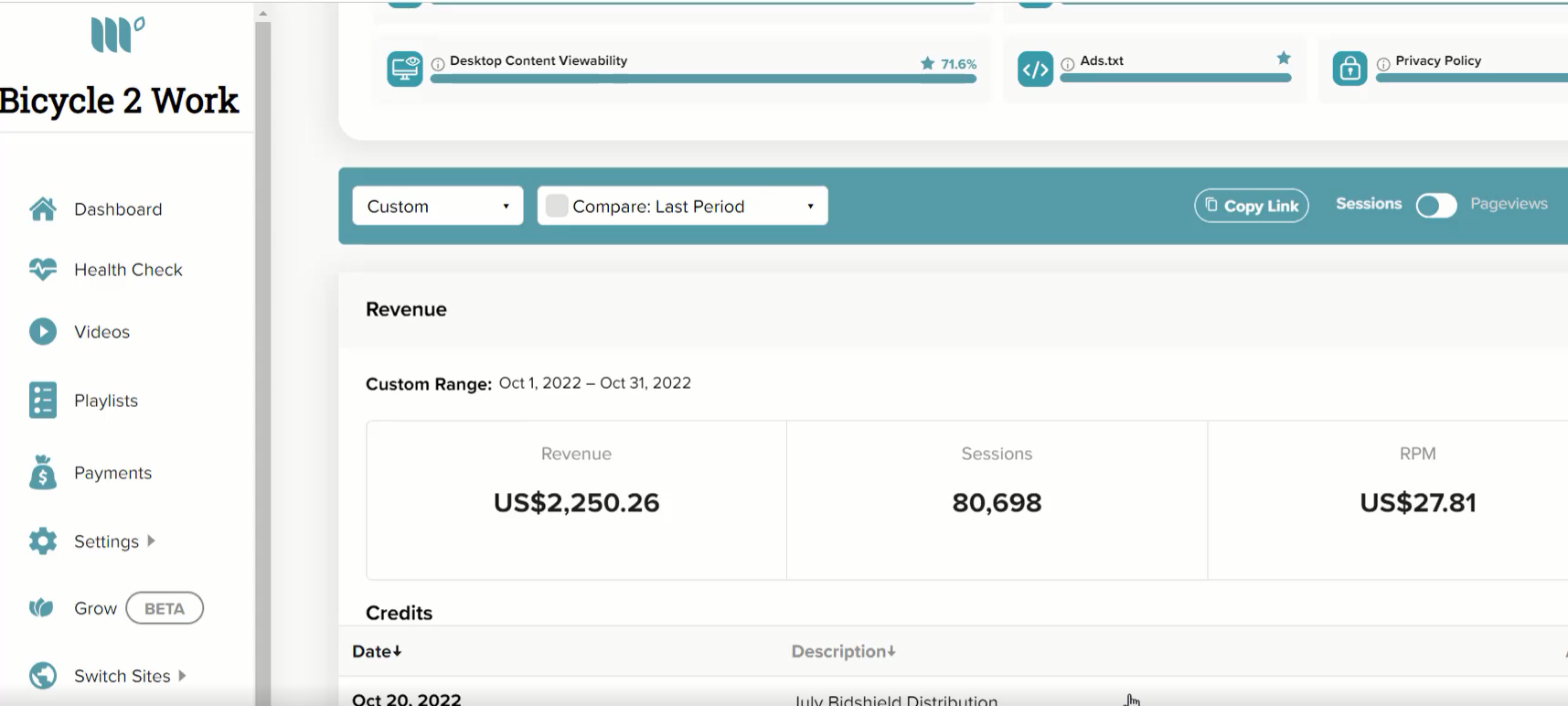The width and height of the screenshot is (1568, 706).
Task: Click the Ads.txt code brackets icon
Action: 1035,70
